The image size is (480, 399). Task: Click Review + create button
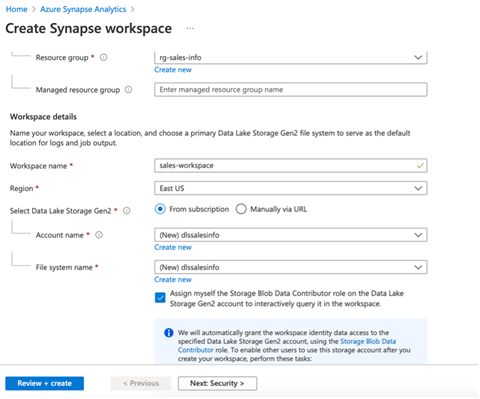[45, 383]
